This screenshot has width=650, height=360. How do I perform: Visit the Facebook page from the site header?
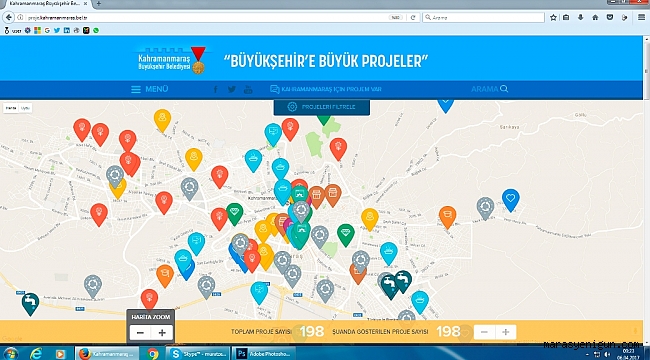coord(215,89)
